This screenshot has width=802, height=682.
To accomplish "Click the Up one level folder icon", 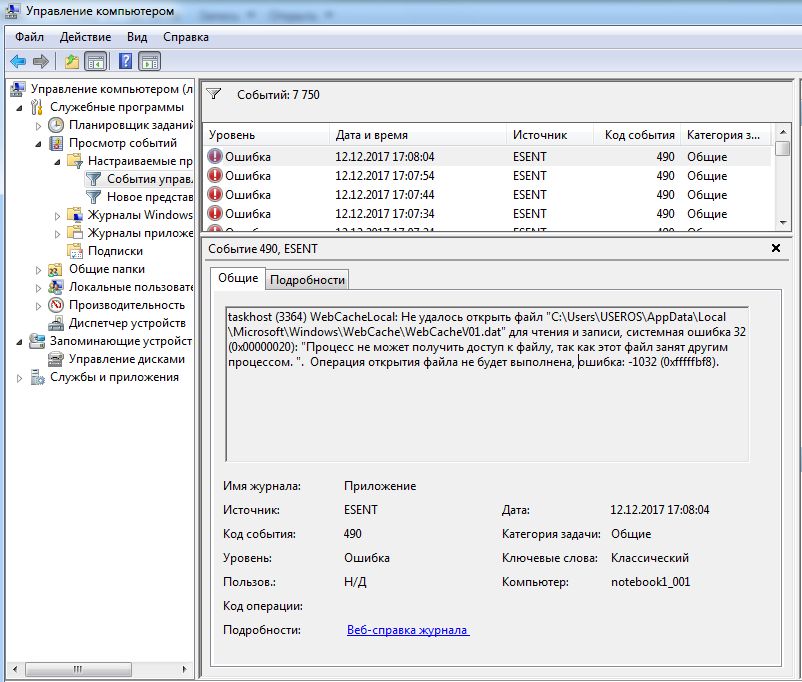I will tap(72, 62).
